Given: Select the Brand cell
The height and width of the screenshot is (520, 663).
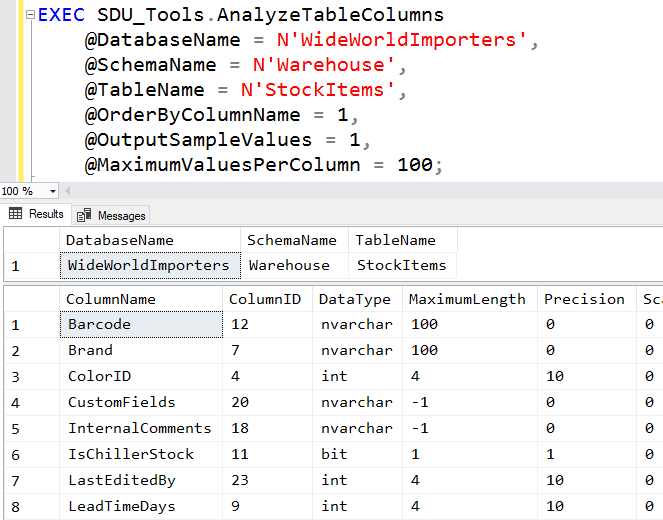Looking at the screenshot, I should coord(141,350).
